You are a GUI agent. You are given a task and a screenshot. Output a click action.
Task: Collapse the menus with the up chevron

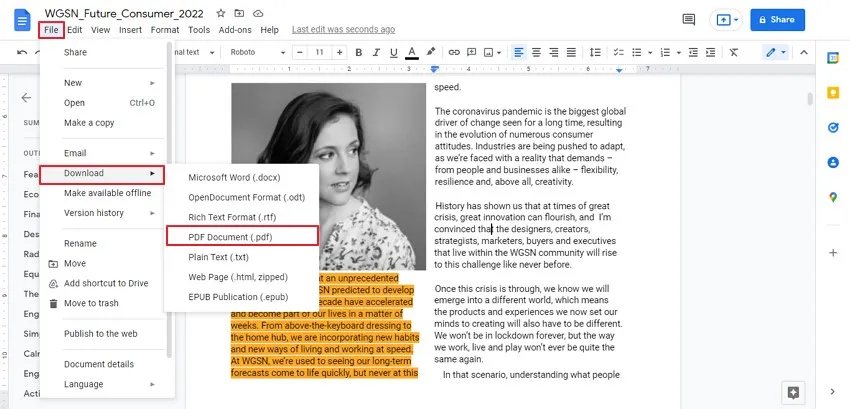click(x=804, y=53)
